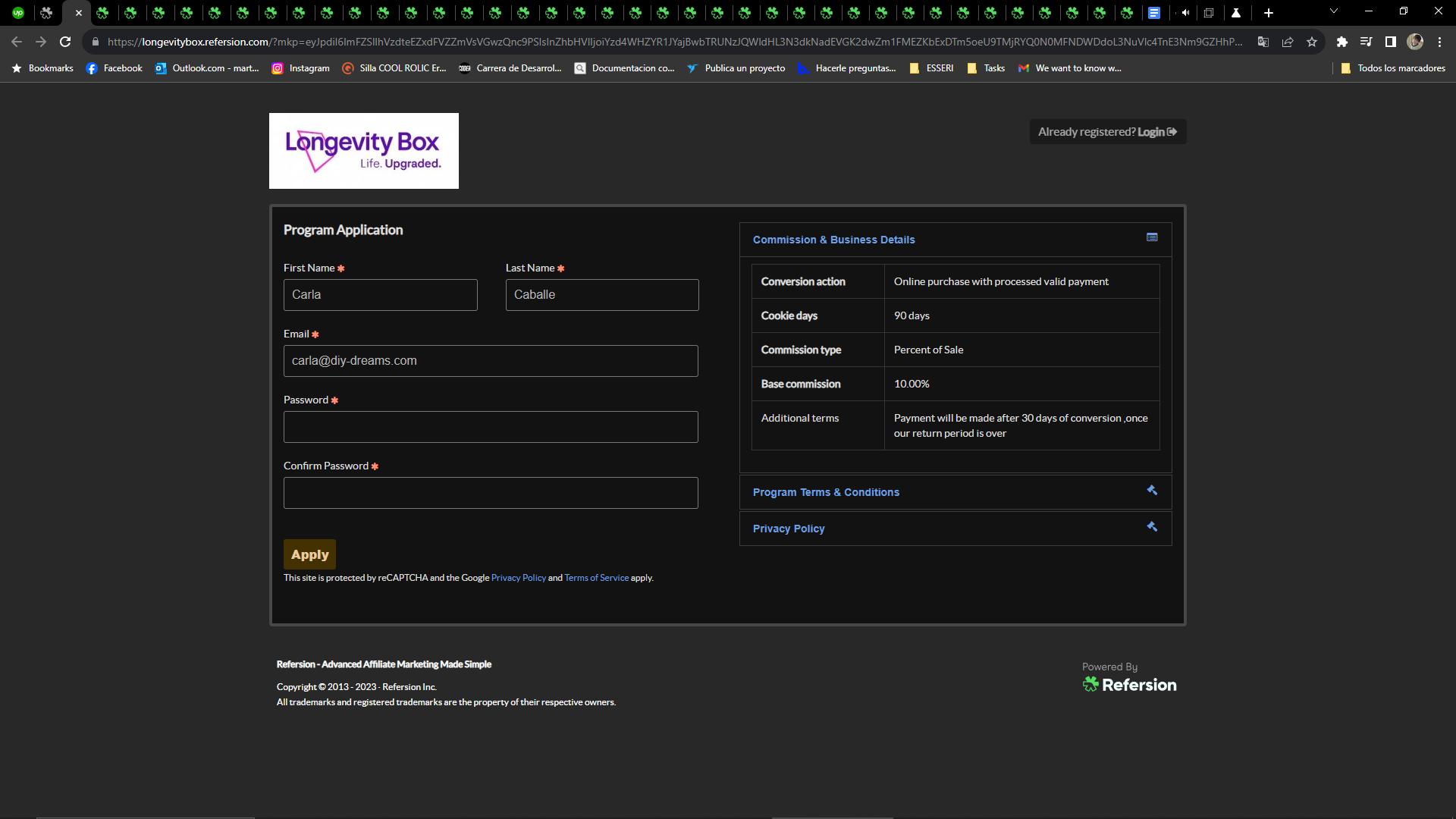Open the Outlook.com bookmark
This screenshot has width=1456, height=819.
207,68
